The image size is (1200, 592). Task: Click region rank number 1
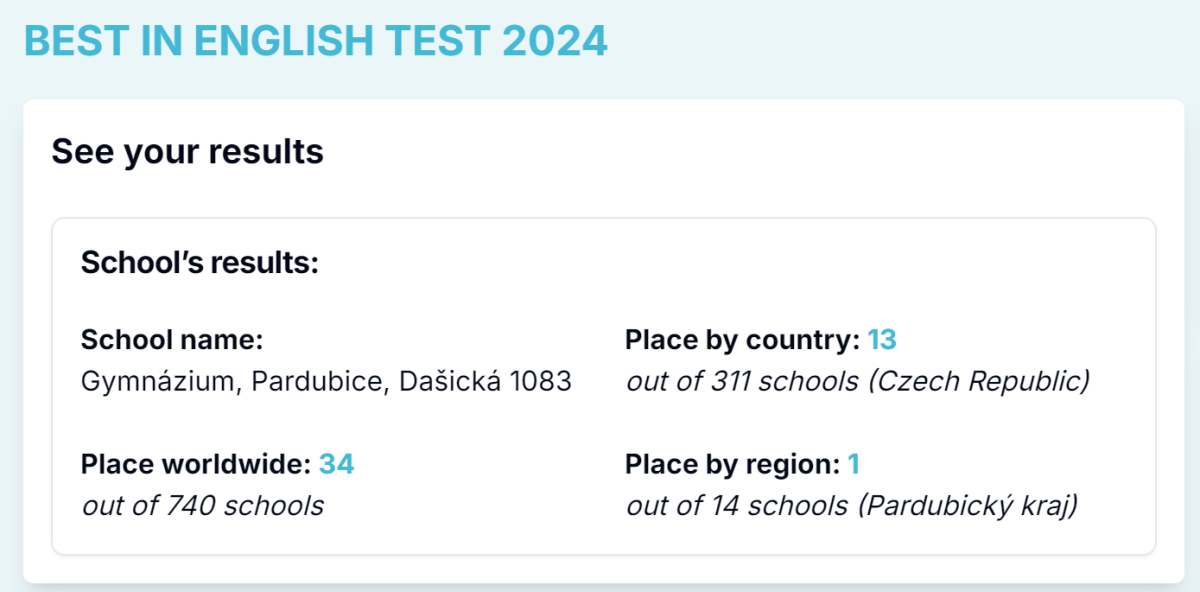[854, 464]
